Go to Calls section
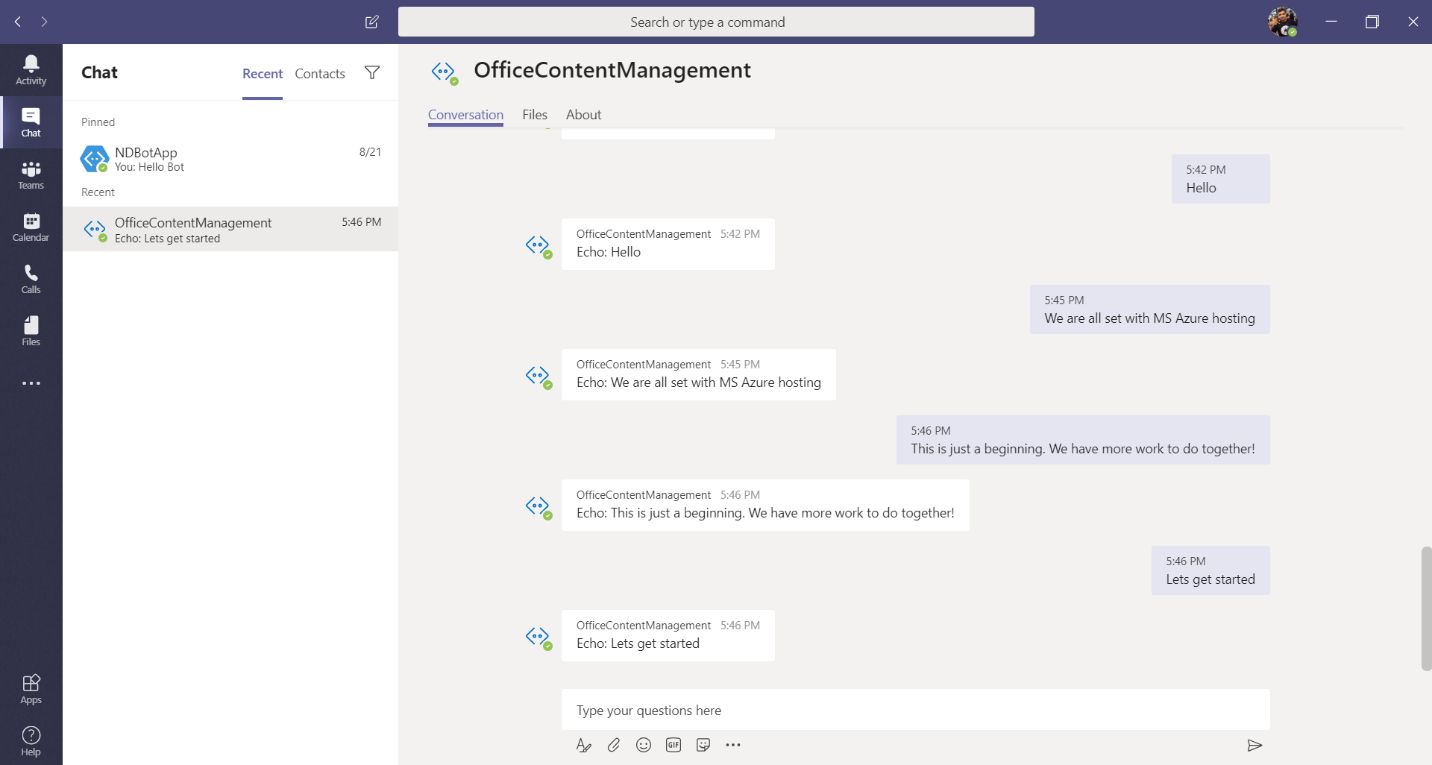The image size is (1432, 765). [31, 279]
